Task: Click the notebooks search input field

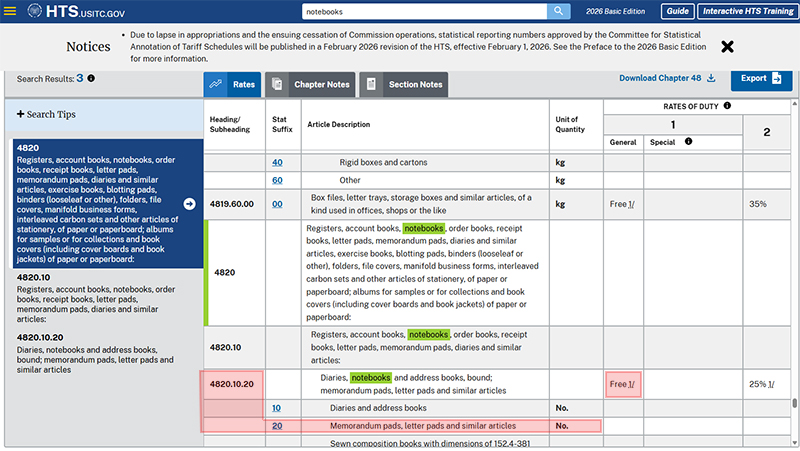Action: pyautogui.click(x=424, y=11)
